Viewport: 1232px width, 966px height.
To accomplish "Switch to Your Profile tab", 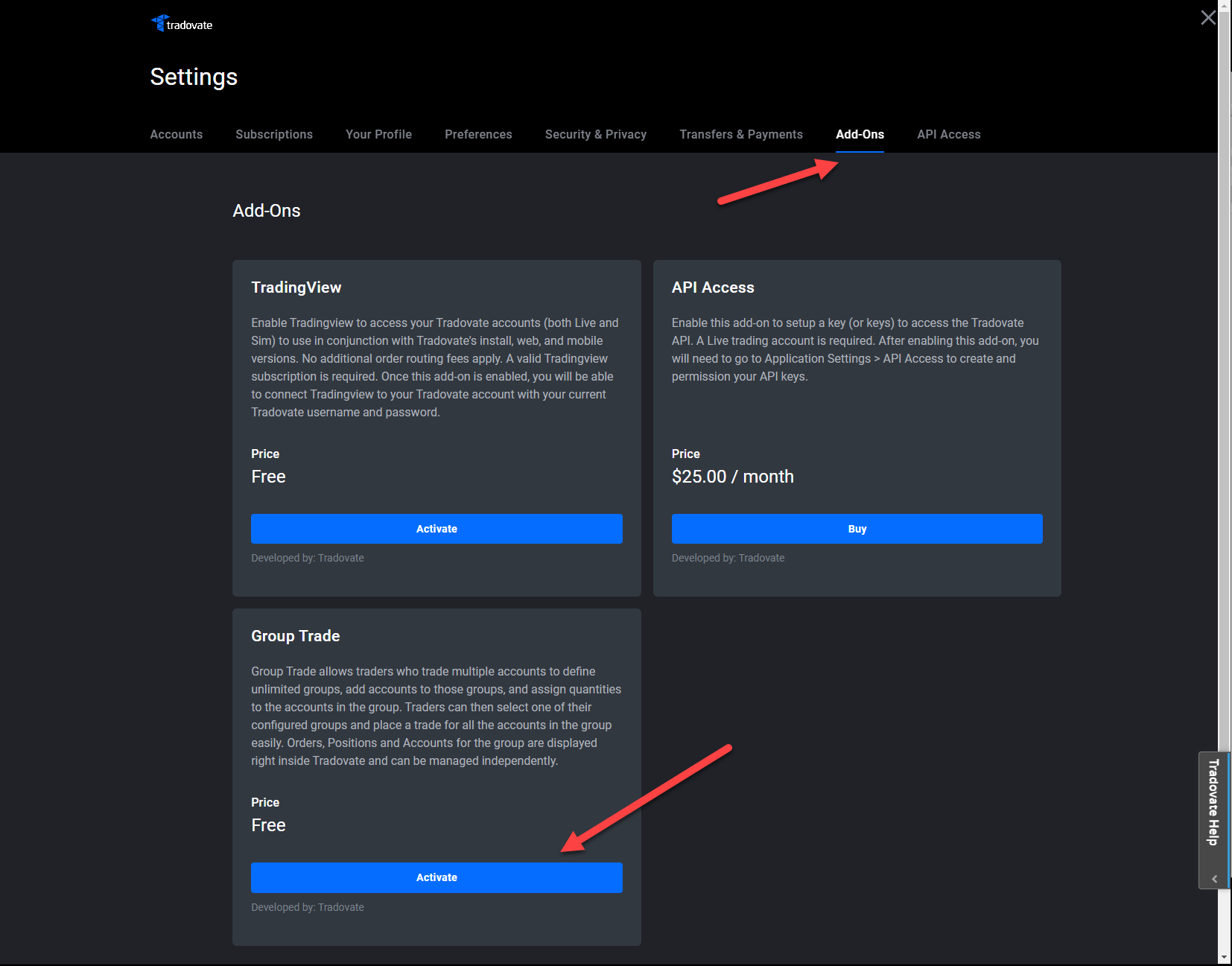I will [378, 135].
